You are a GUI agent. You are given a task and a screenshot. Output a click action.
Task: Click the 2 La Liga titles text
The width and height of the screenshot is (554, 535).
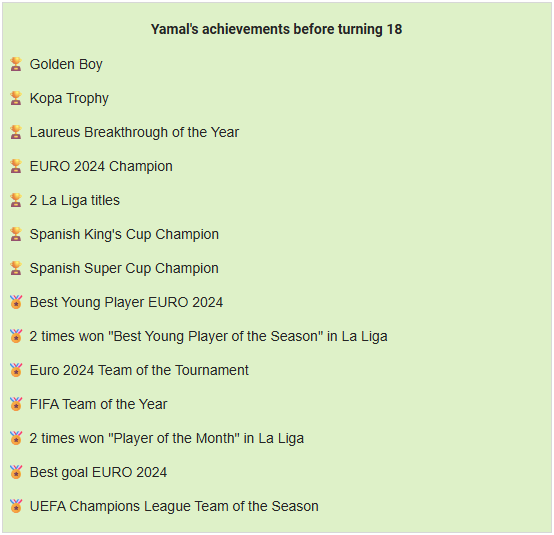[75, 201]
